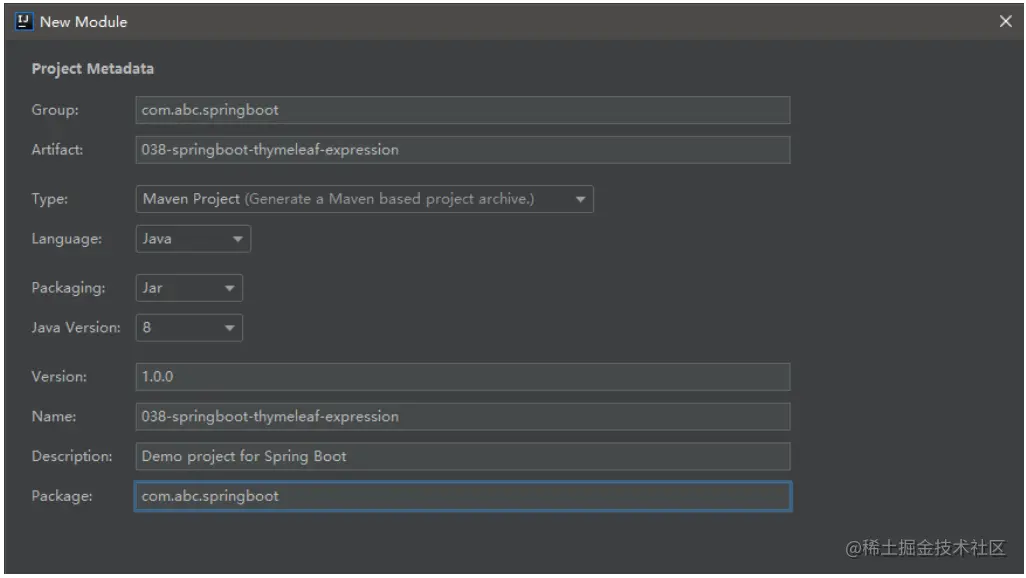1026x578 pixels.
Task: Click the Java Version: label
Action: (x=76, y=327)
